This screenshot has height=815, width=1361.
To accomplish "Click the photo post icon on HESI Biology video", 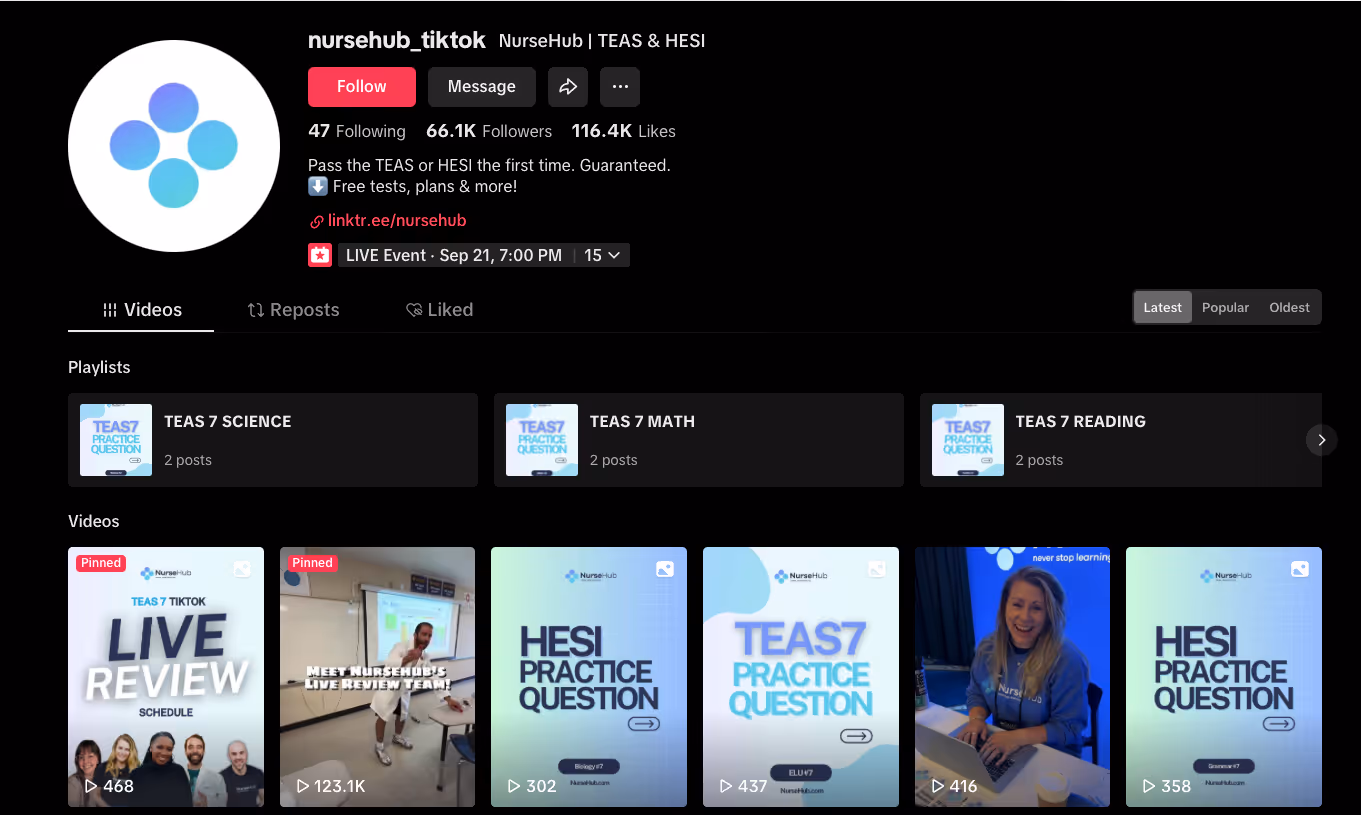I will coord(665,569).
